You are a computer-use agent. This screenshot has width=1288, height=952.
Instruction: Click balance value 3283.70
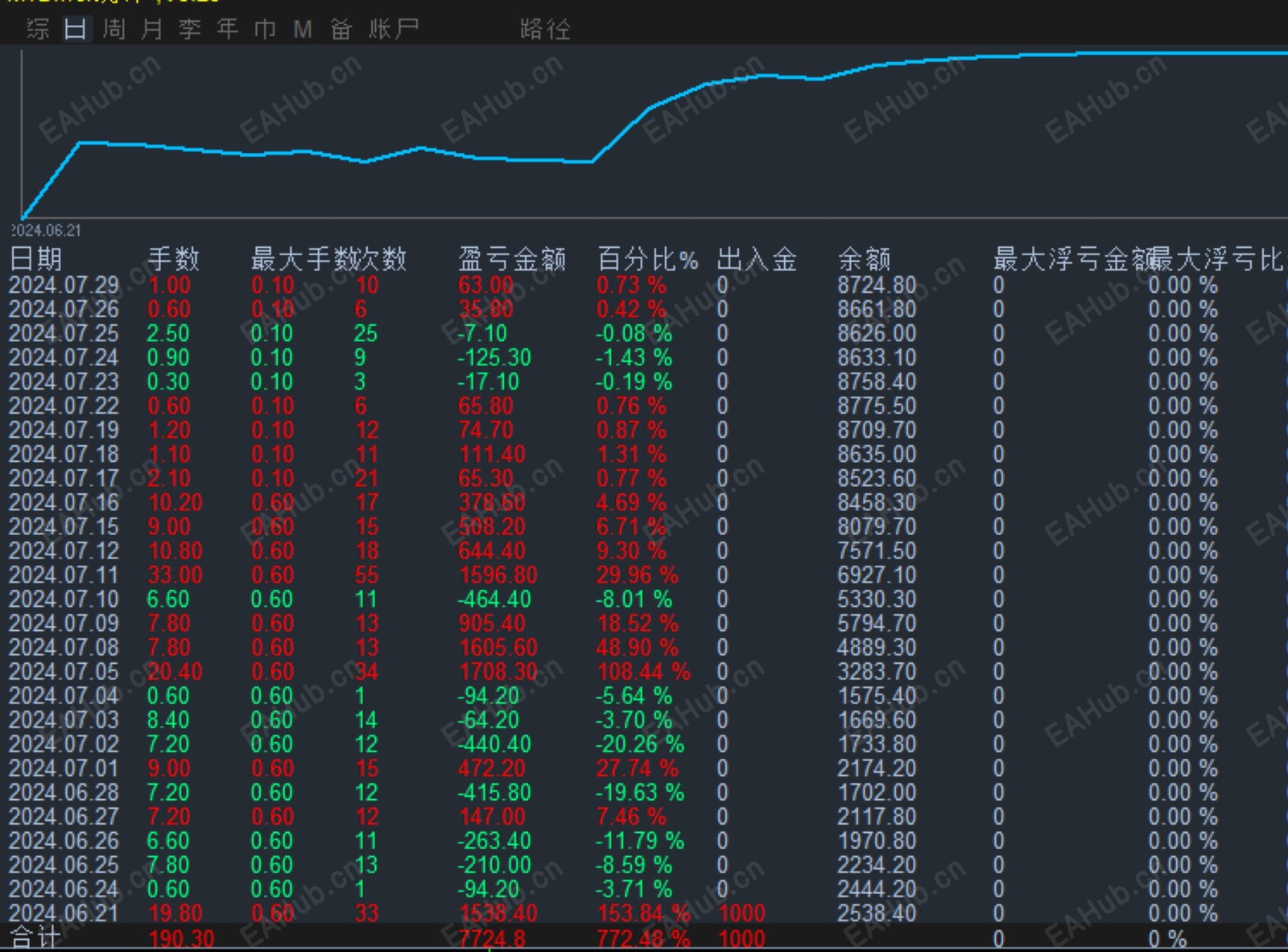877,671
